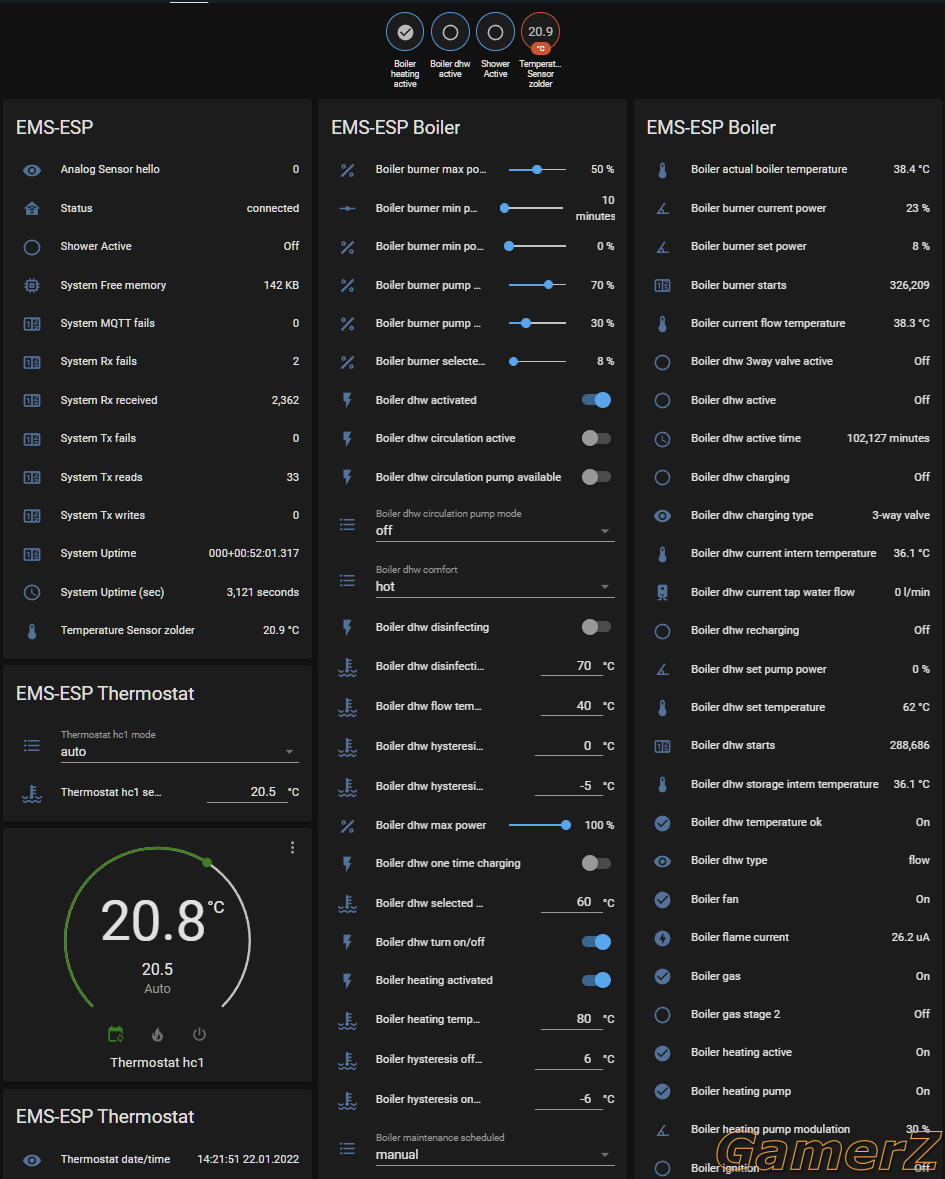The height and width of the screenshot is (1179, 945).
Task: Adjust the Boiler burner max power slider
Action: pyautogui.click(x=538, y=170)
